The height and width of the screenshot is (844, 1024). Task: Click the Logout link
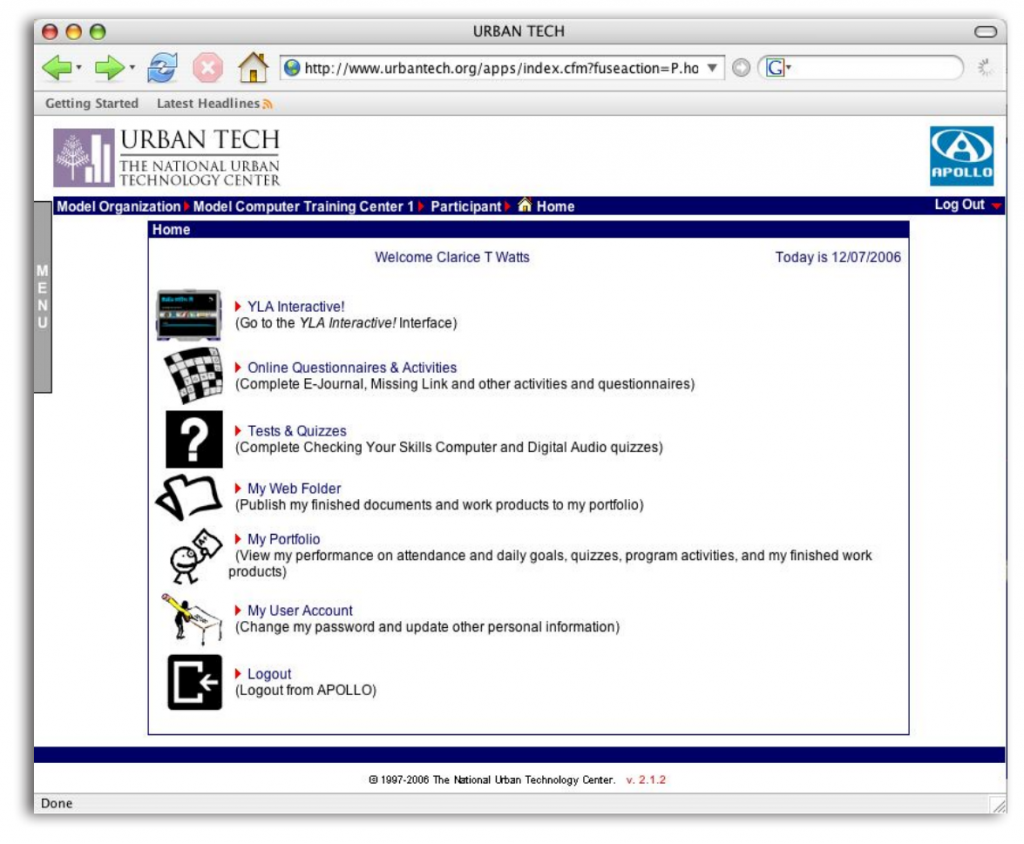(269, 674)
